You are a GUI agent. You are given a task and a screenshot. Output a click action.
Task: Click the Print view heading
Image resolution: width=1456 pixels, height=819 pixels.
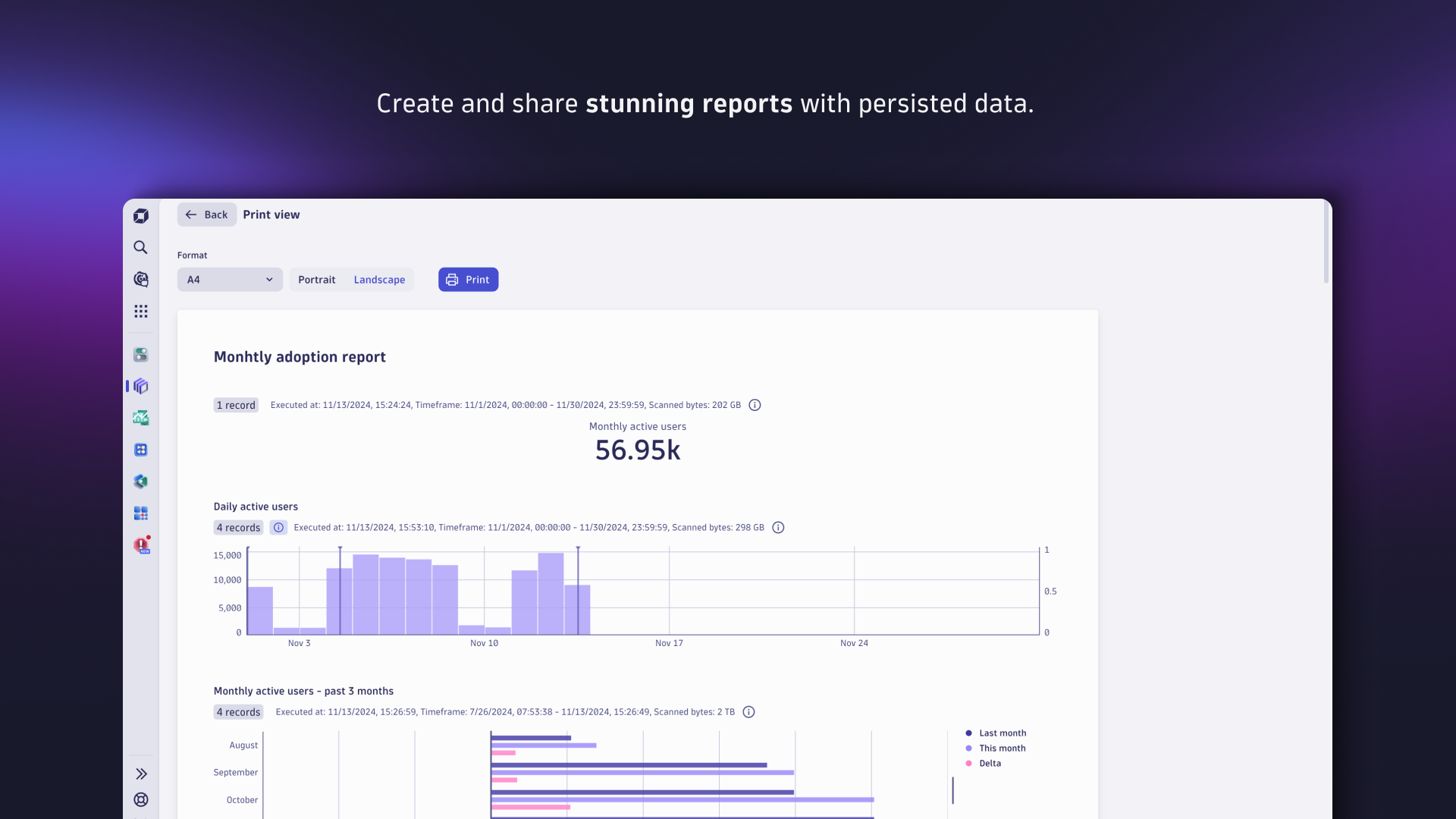(271, 215)
